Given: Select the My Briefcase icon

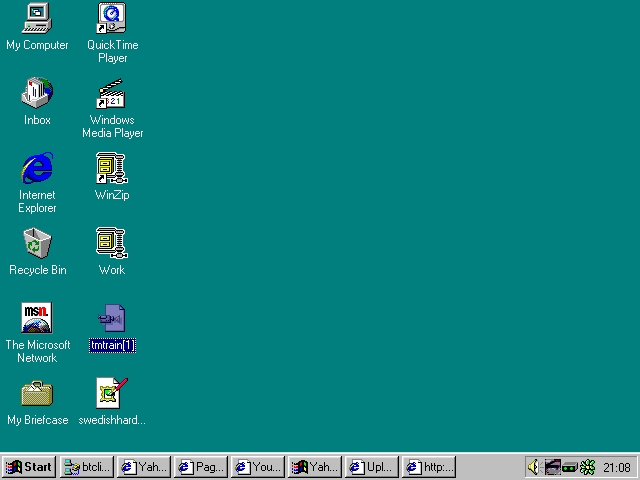Looking at the screenshot, I should 37,394.
